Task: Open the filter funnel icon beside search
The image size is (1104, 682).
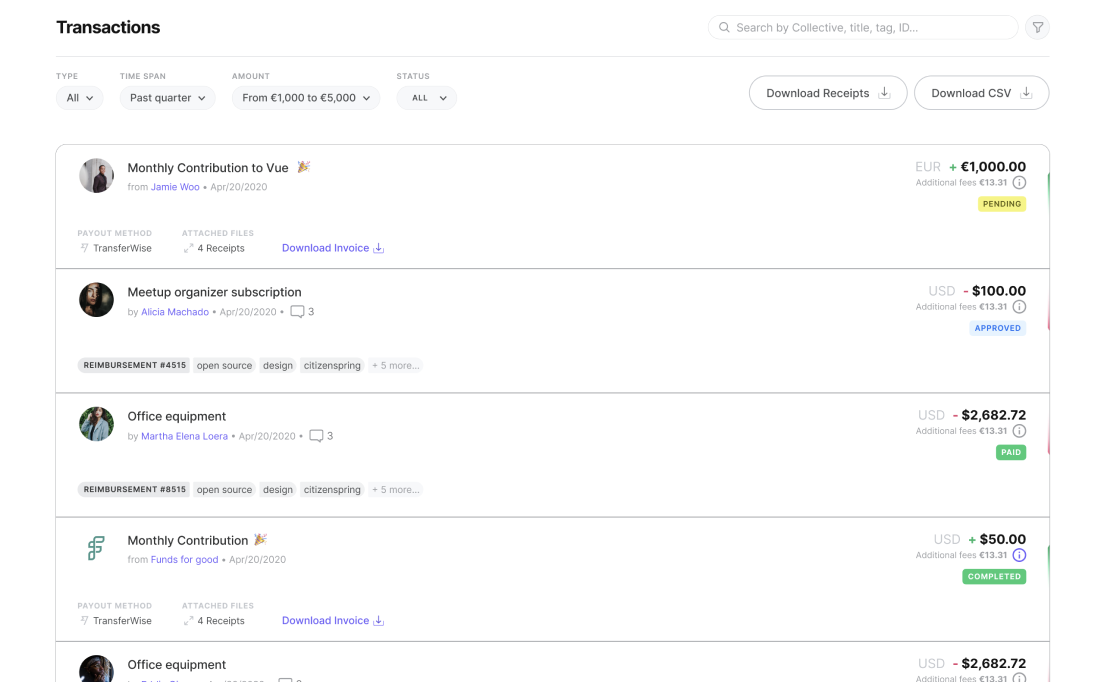Action: 1037,27
